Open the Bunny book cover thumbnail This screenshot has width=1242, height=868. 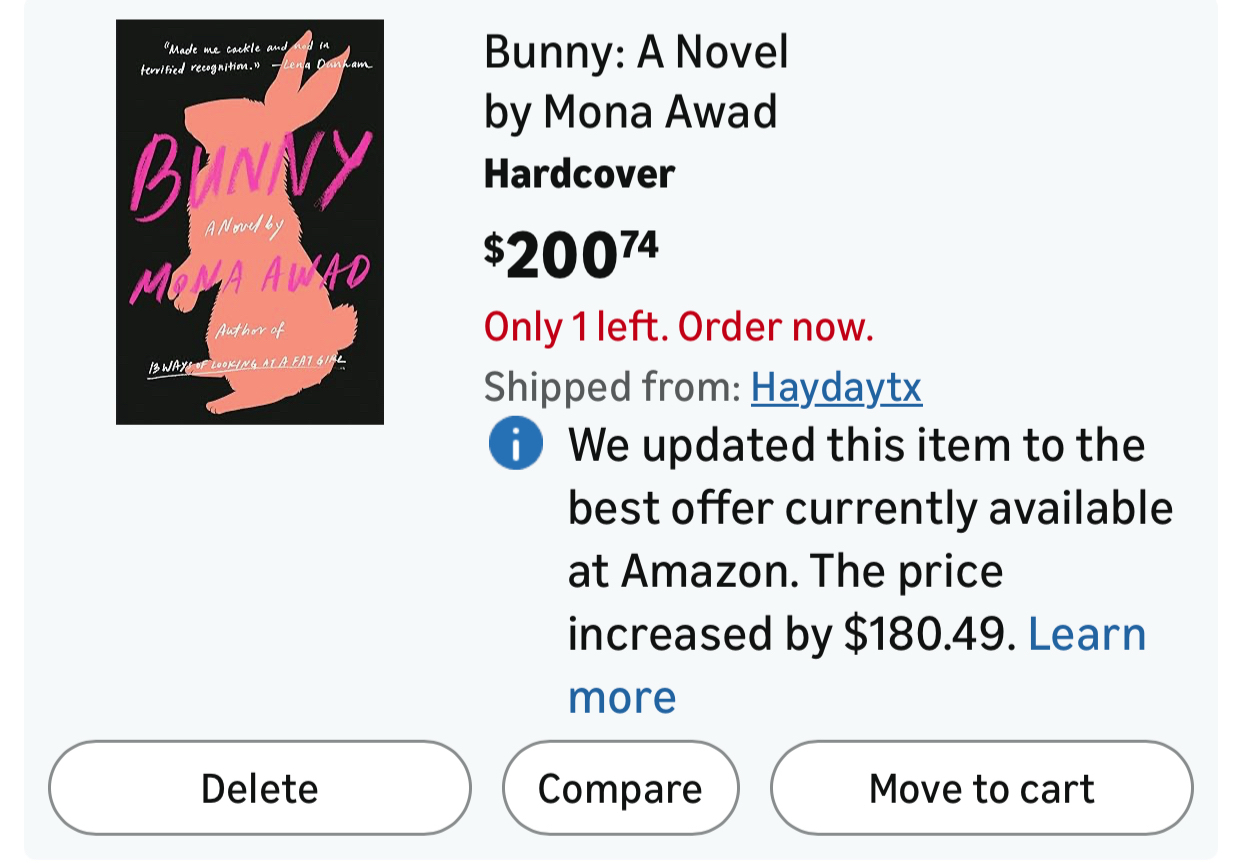point(250,222)
